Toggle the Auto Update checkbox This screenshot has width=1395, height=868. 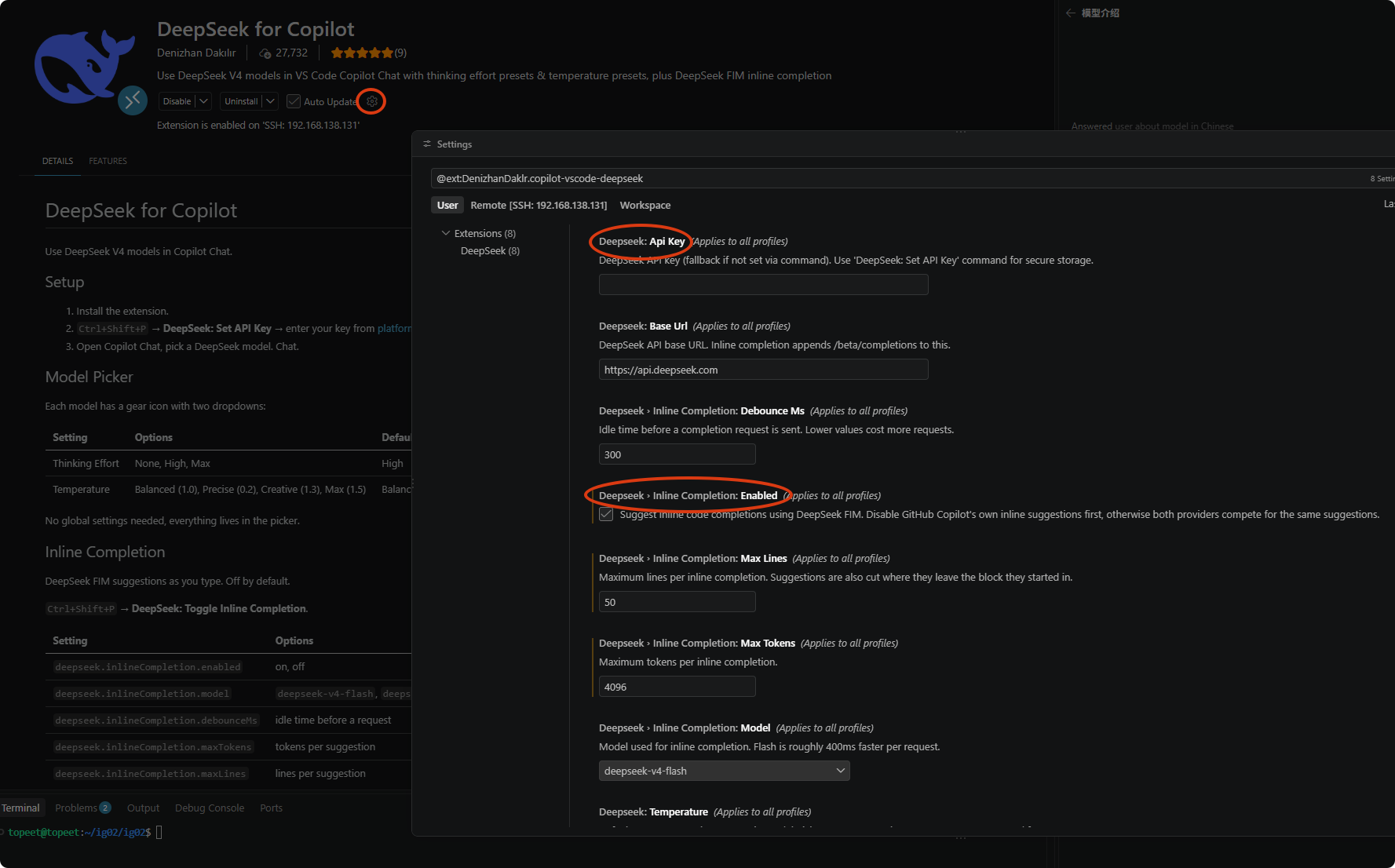[294, 101]
